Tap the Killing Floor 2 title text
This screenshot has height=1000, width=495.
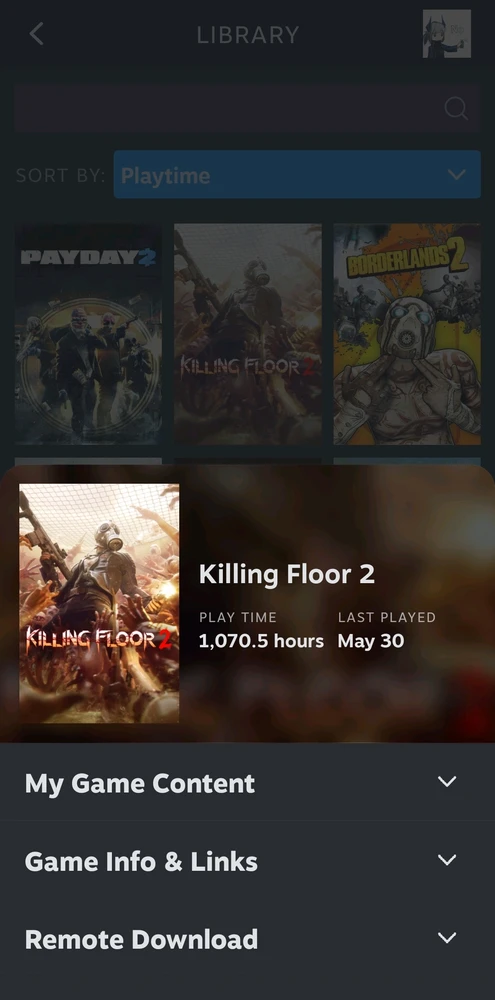tap(286, 575)
